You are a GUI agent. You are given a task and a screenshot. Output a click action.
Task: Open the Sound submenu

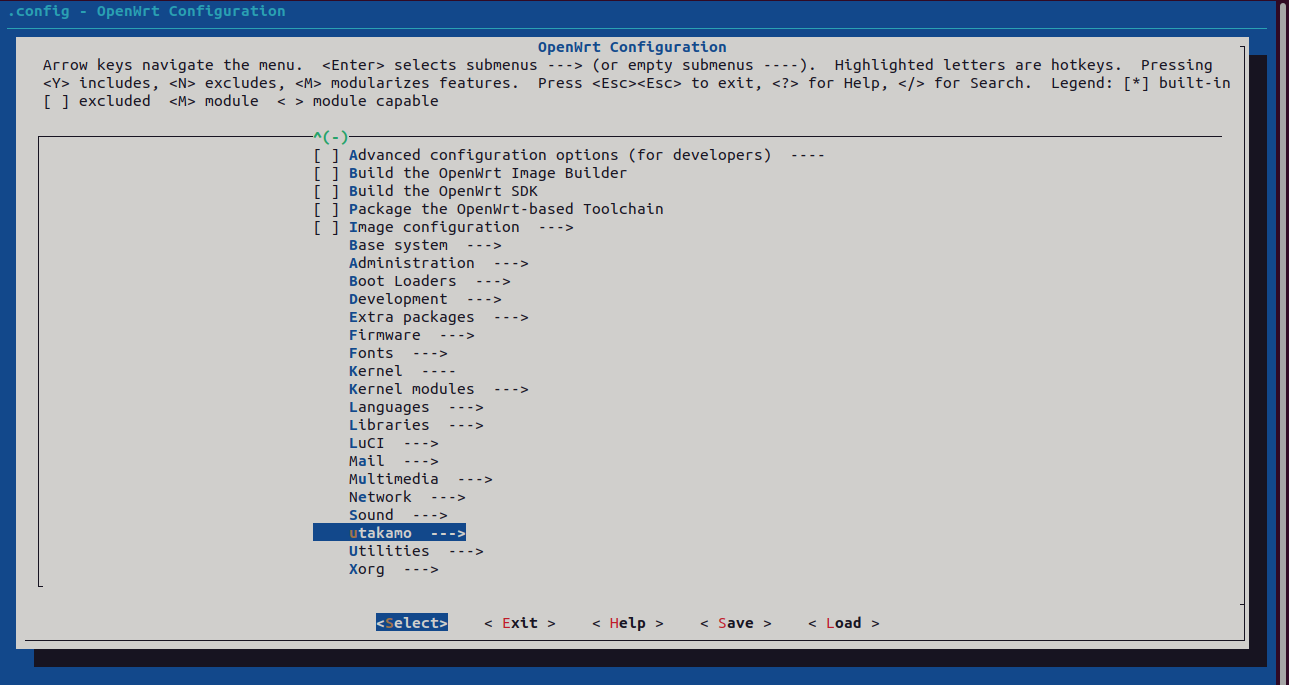click(x=398, y=515)
